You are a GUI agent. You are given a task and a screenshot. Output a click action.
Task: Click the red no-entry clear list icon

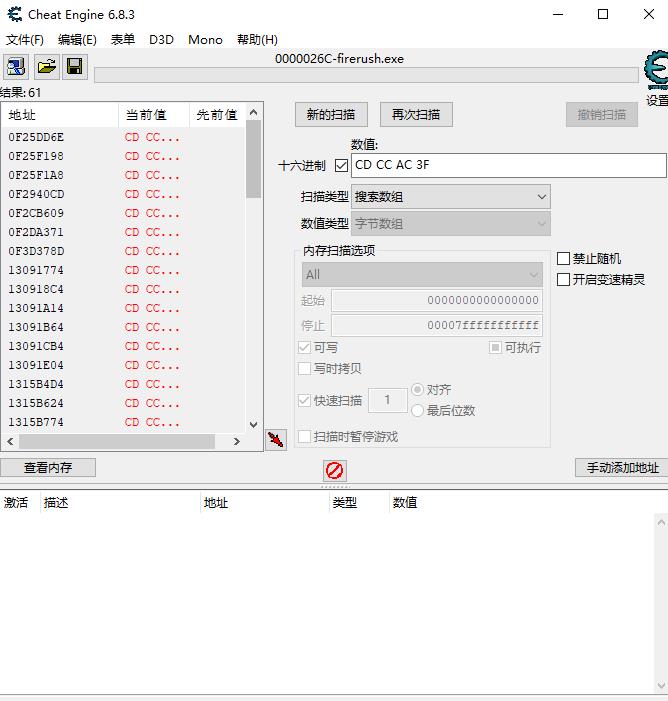point(334,470)
